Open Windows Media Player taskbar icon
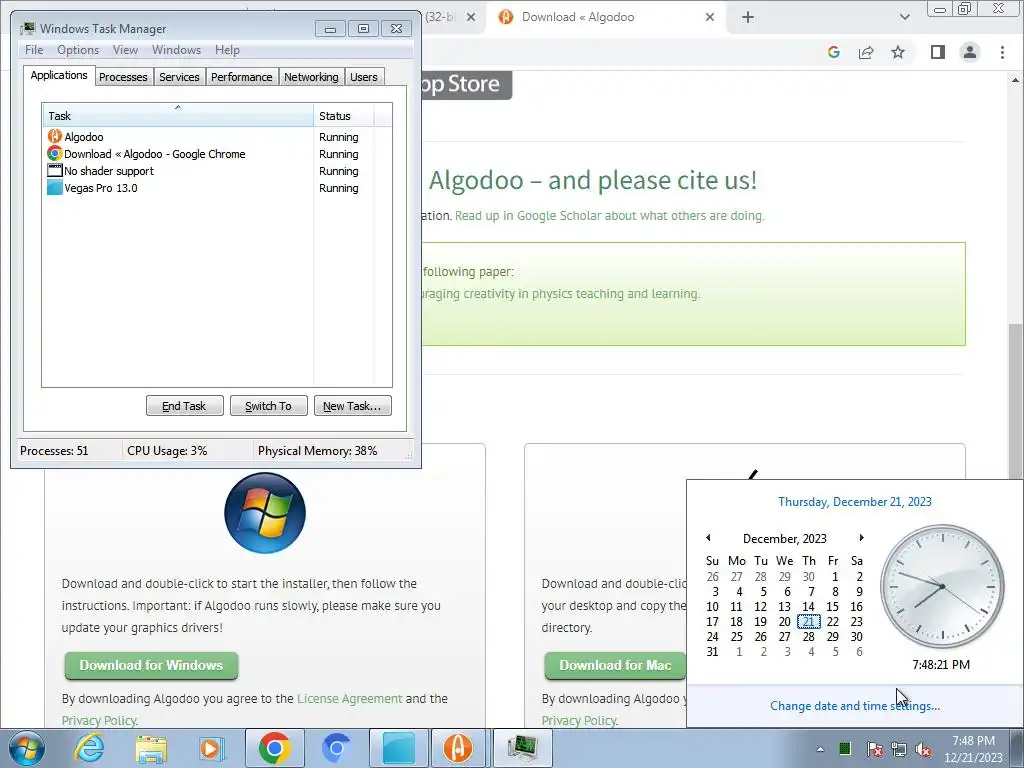The image size is (1024, 768). (x=212, y=748)
